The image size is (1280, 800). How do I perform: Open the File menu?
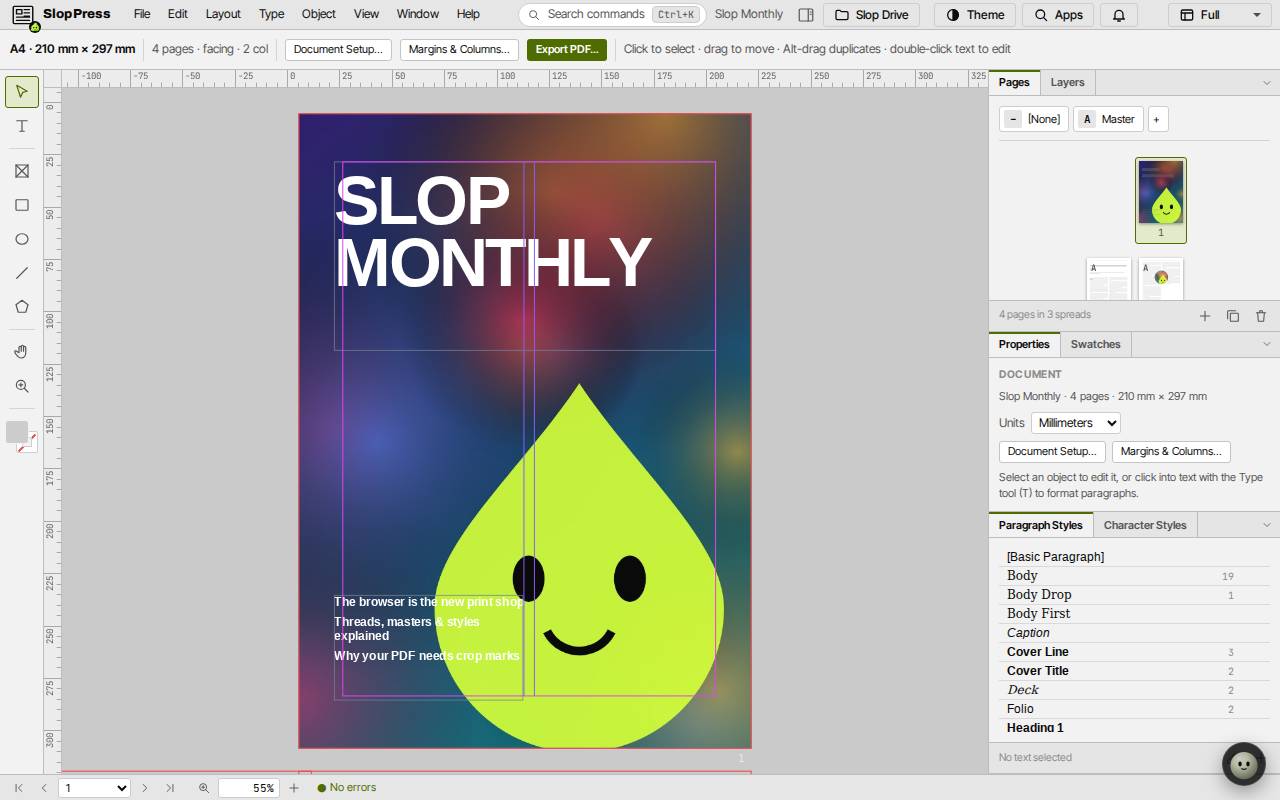click(x=142, y=15)
